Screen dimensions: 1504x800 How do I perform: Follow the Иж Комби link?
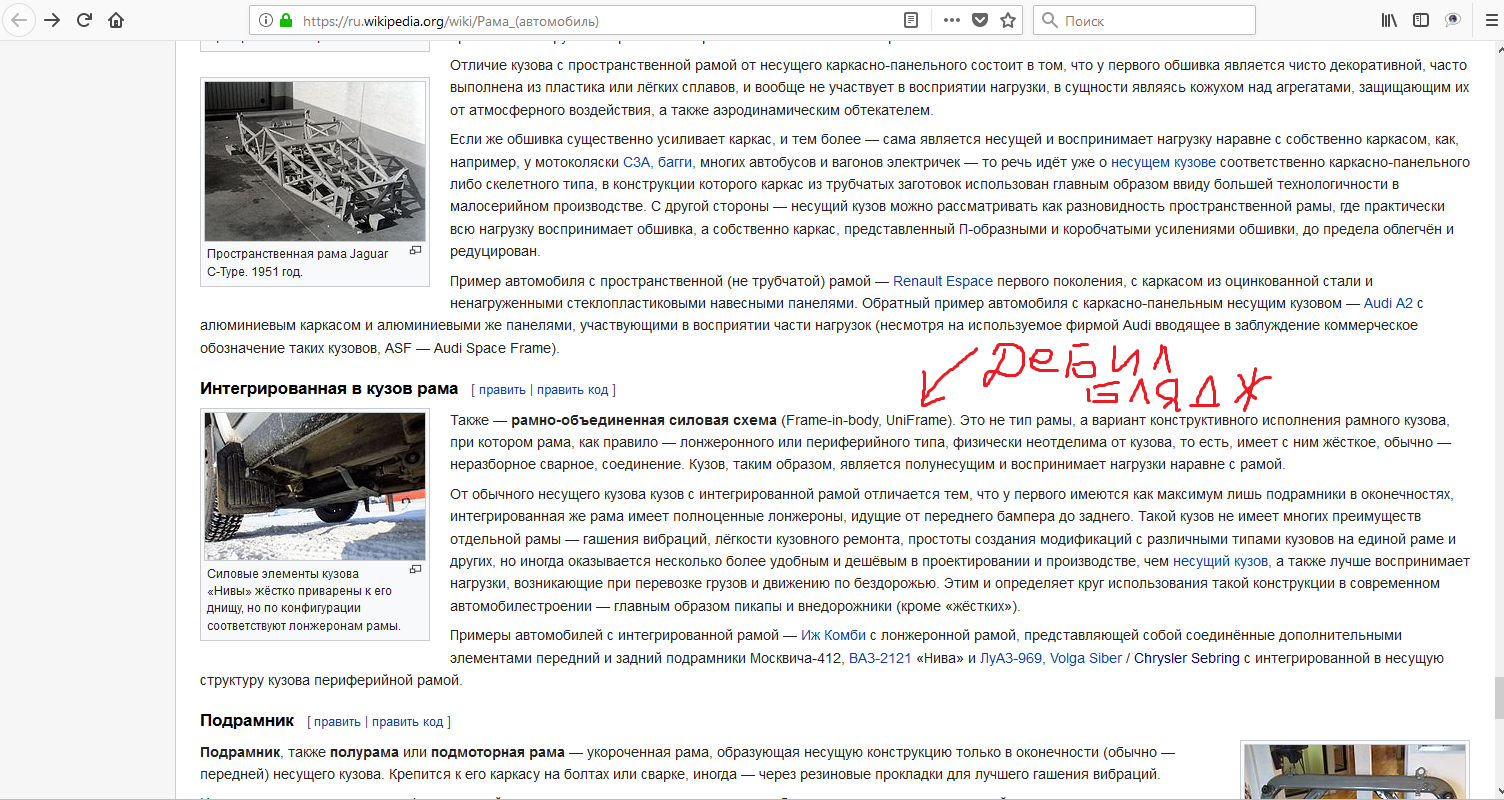point(833,636)
